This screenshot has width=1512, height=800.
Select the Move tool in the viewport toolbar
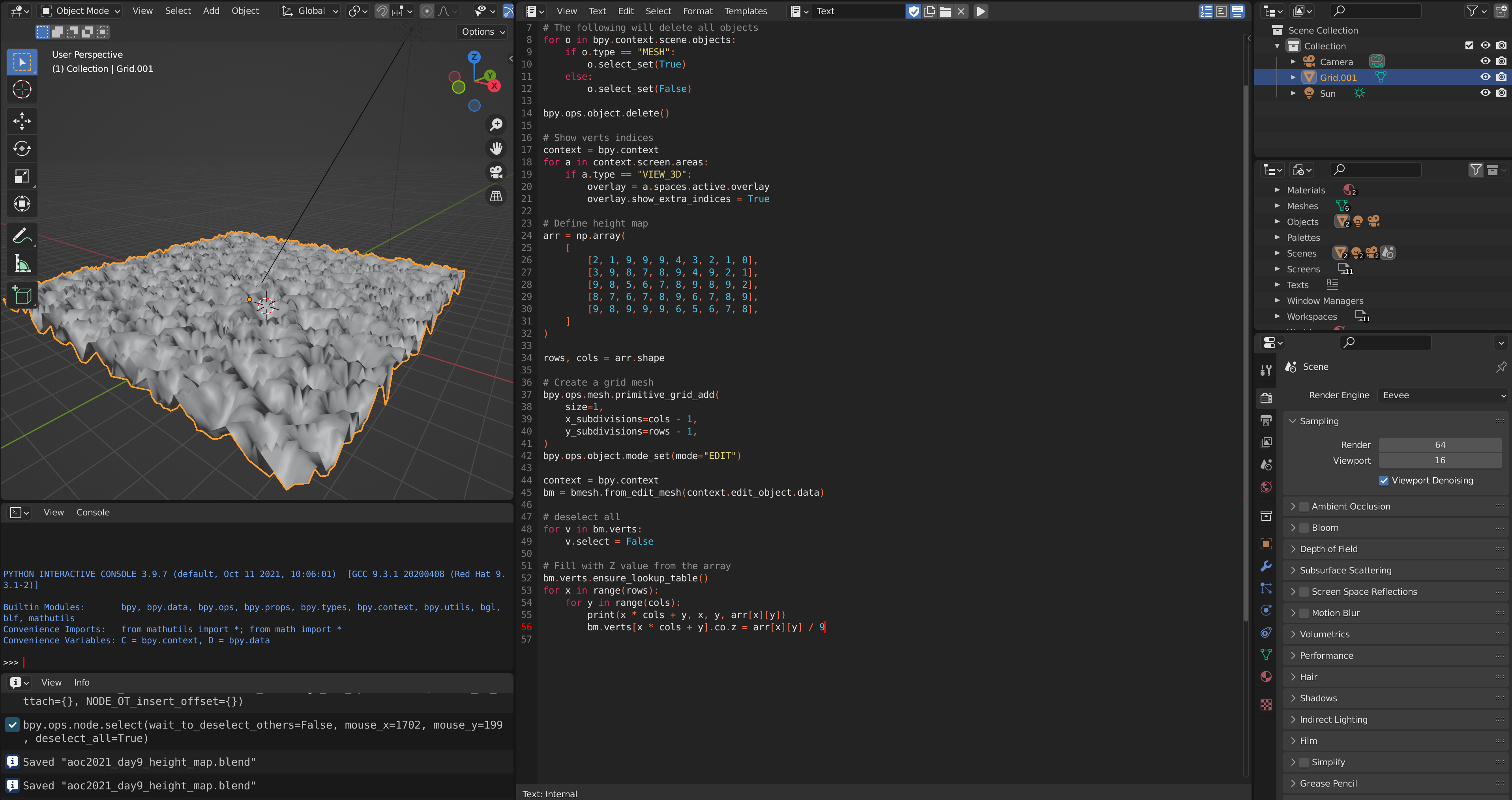coord(22,121)
